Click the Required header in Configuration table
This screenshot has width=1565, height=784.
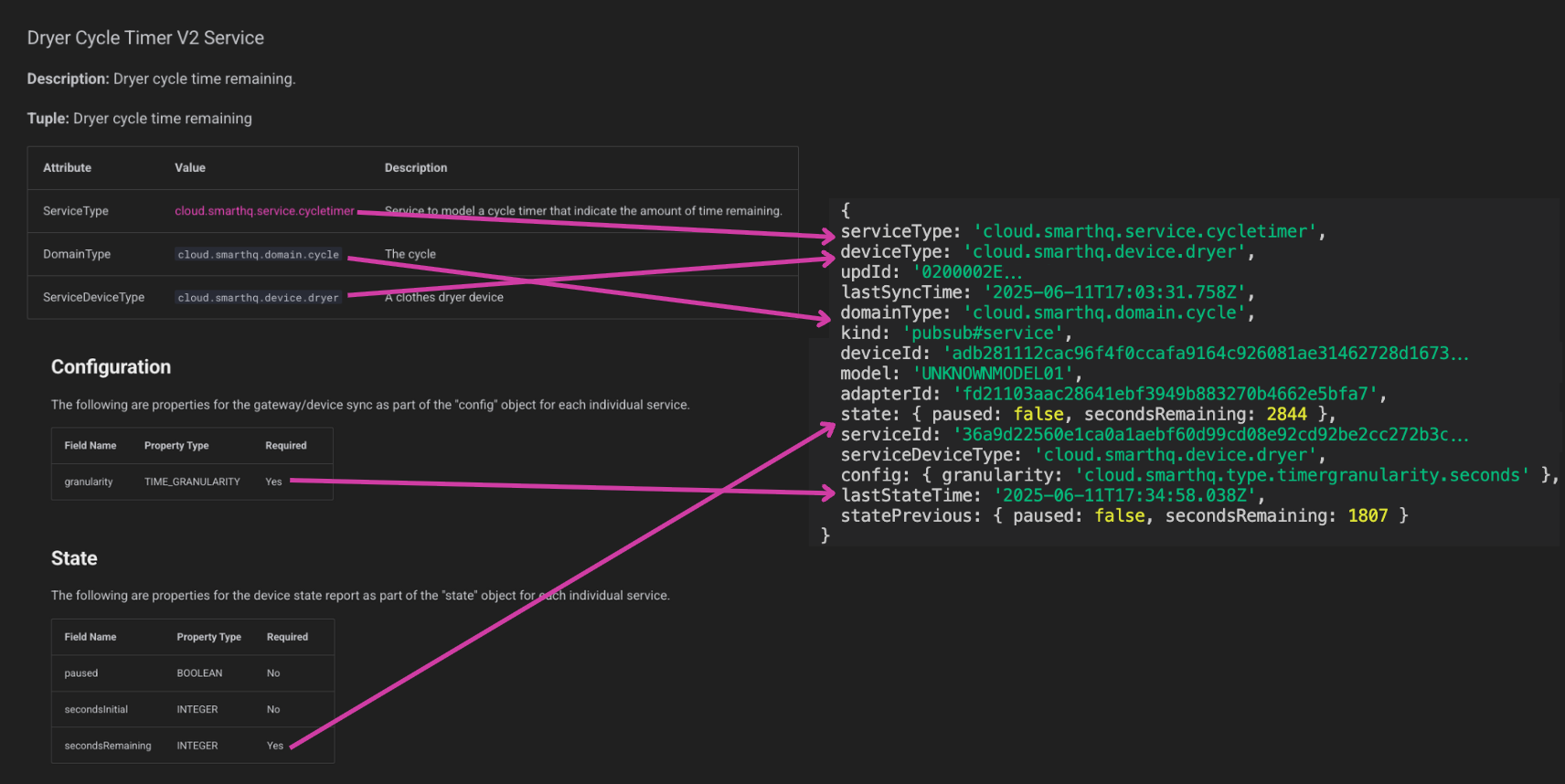(x=286, y=446)
